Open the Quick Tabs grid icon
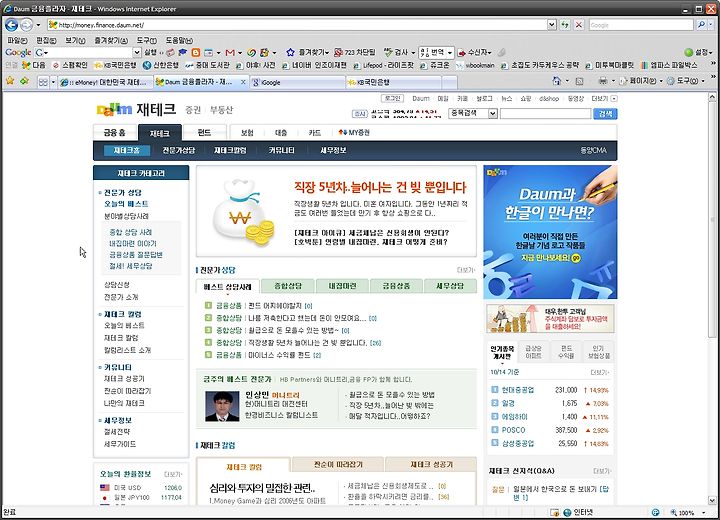This screenshot has height=520, width=720. point(43,82)
